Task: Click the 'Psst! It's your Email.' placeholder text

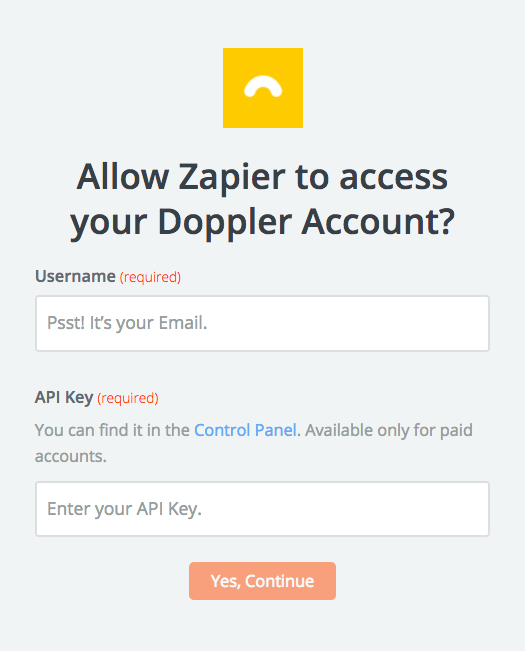Action: [x=127, y=323]
